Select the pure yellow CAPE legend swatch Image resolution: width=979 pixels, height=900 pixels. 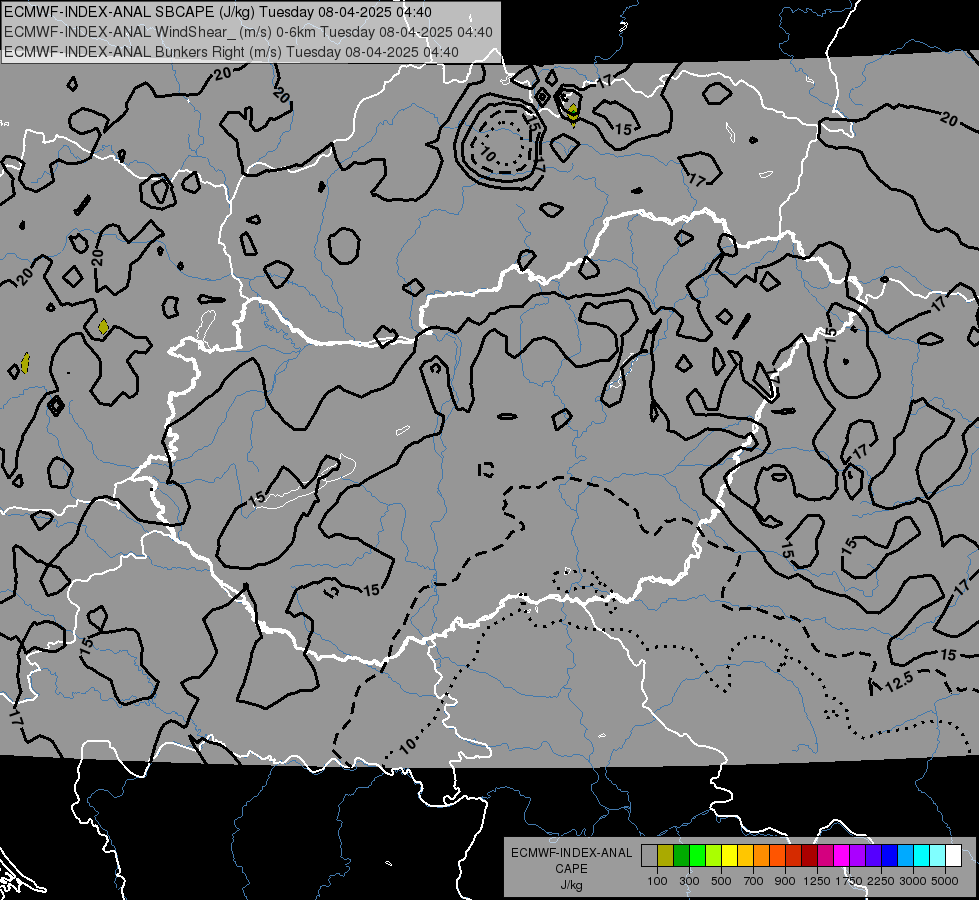pos(729,856)
